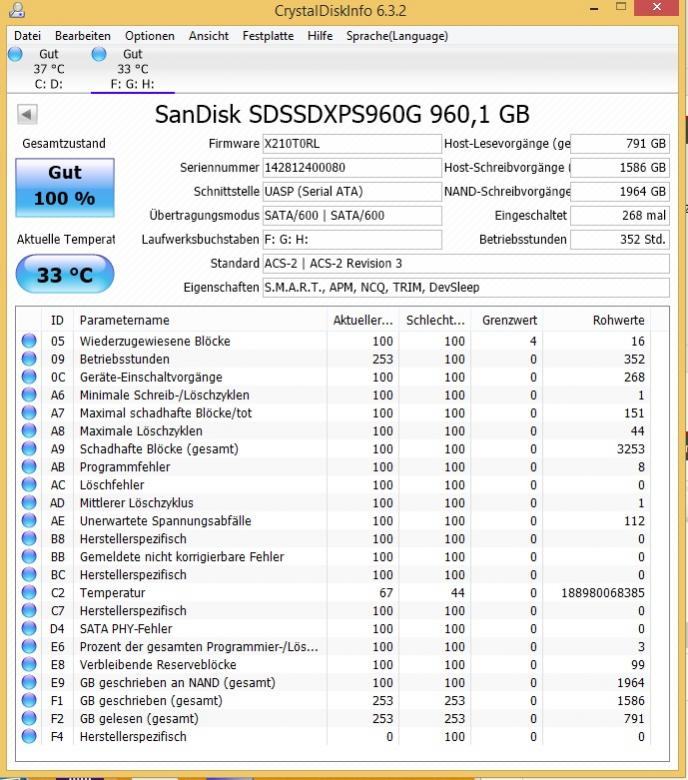
Task: Select the raw value 188980068385
Action: 602,592
